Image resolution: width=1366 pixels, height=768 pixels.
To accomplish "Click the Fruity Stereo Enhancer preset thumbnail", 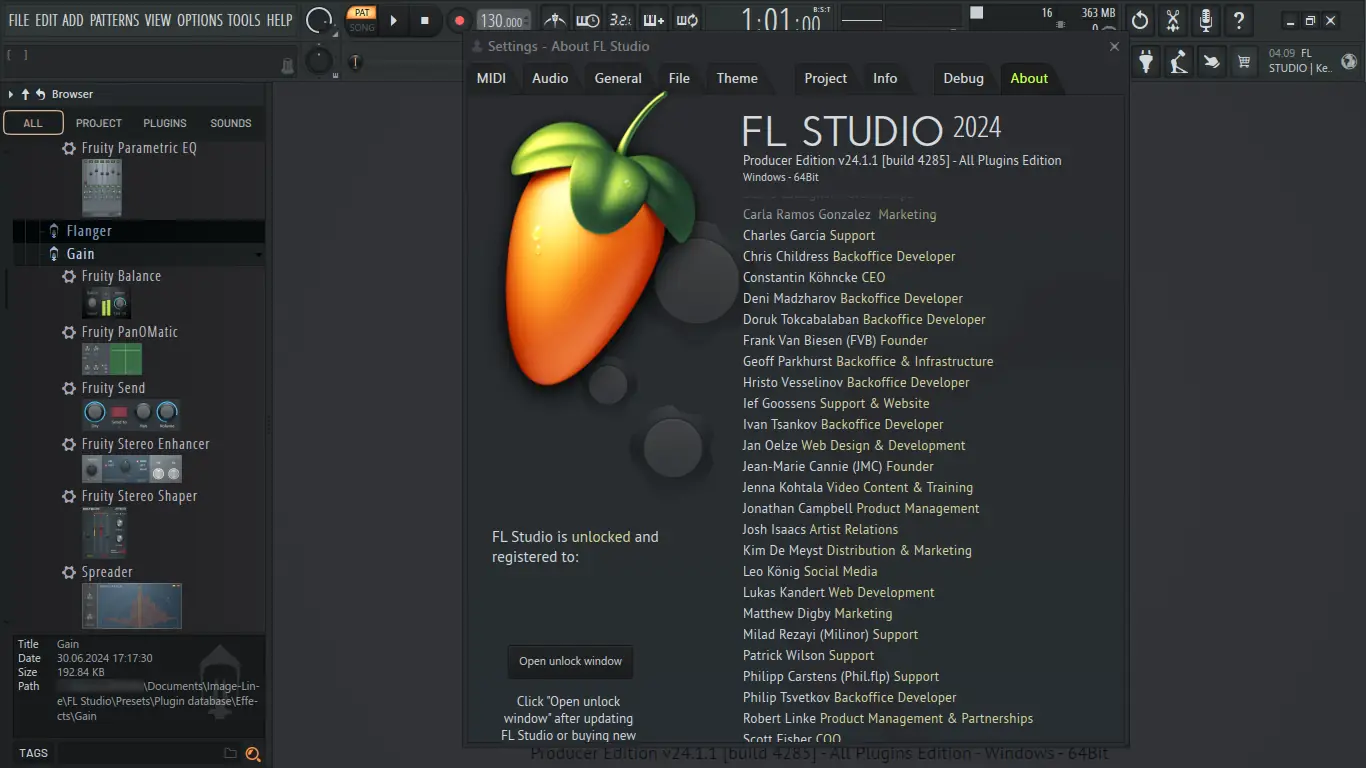I will point(132,469).
